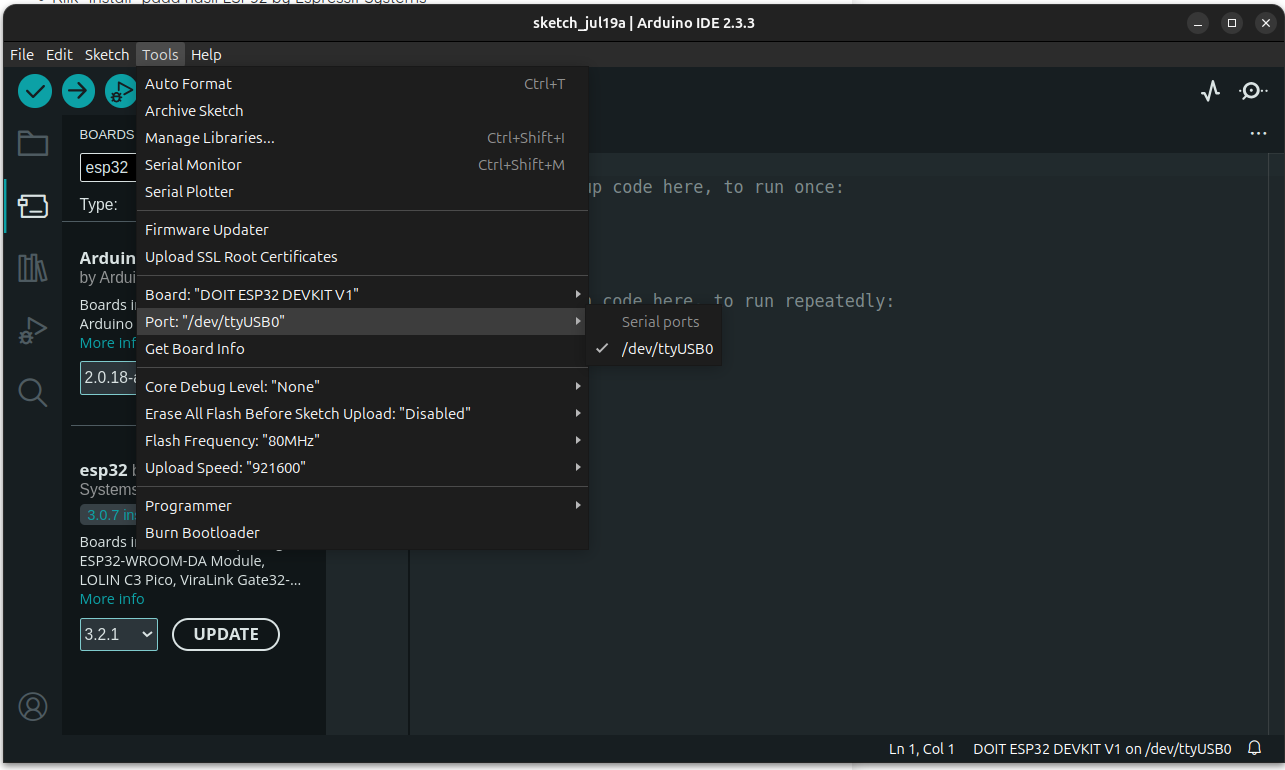This screenshot has width=1285, height=770.
Task: Open the Serial Monitor magnifier icon
Action: (1253, 91)
